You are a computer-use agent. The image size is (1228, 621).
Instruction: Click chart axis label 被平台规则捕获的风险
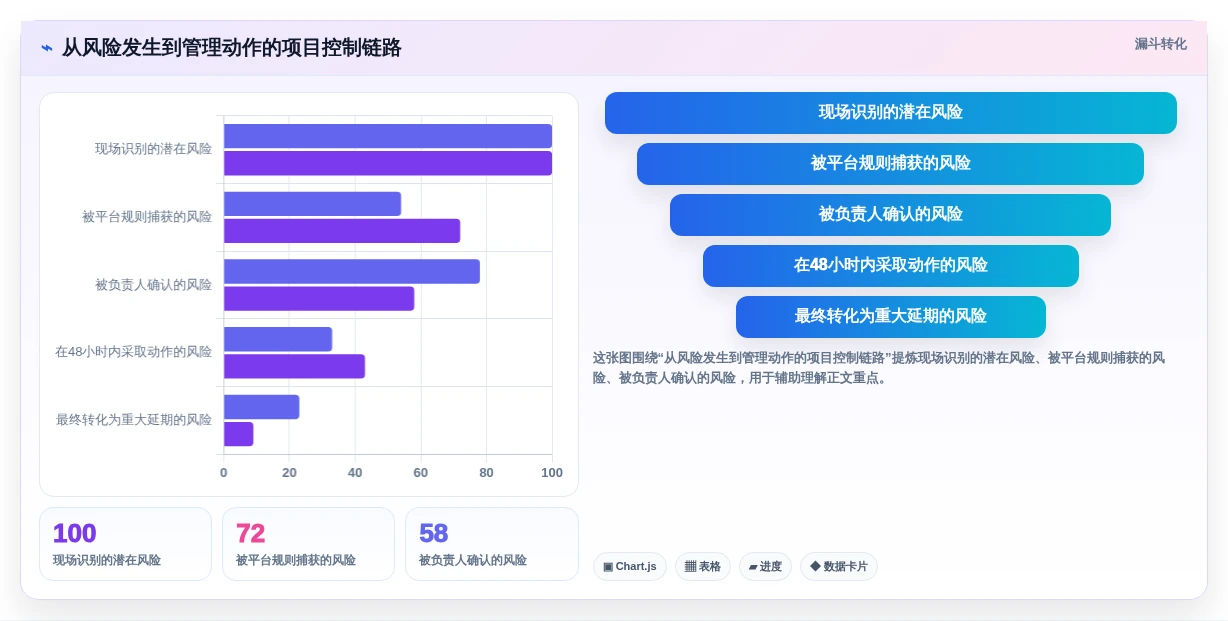coord(147,217)
